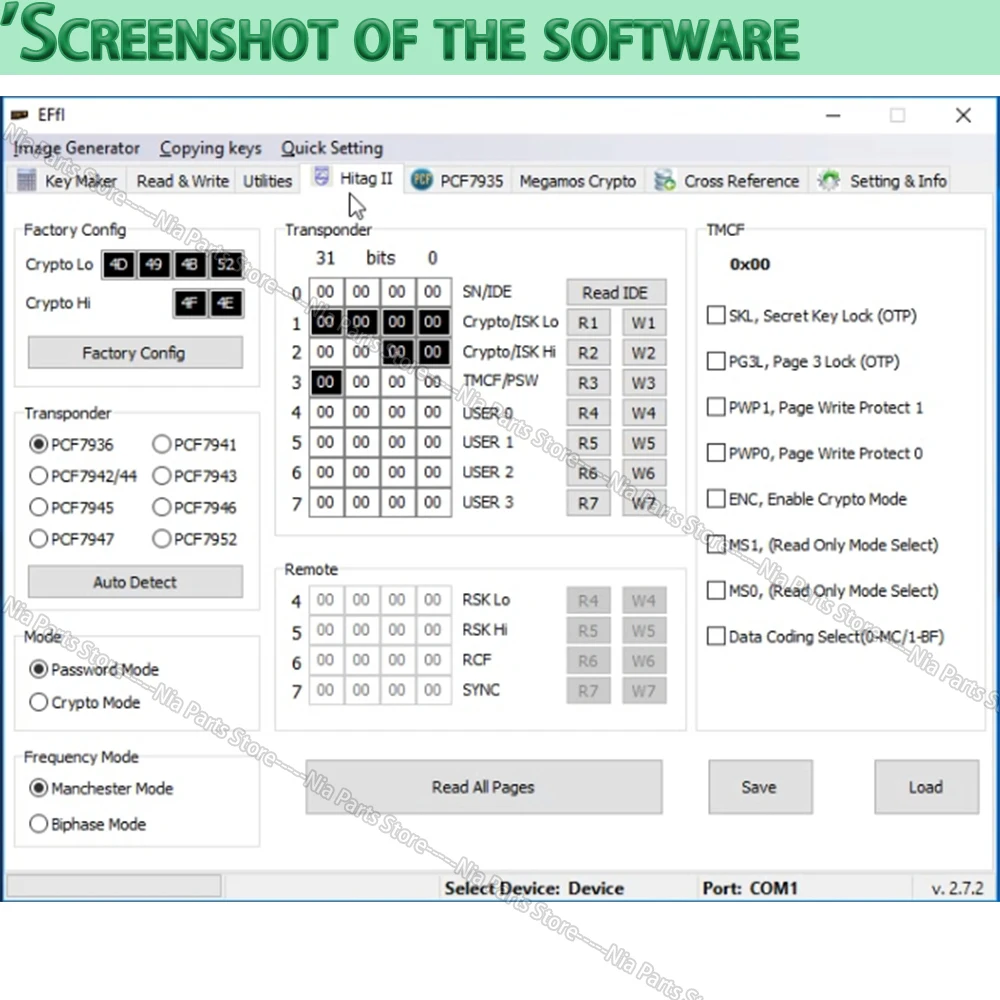Enable the SKL Secret Key Lock checkbox

(716, 316)
